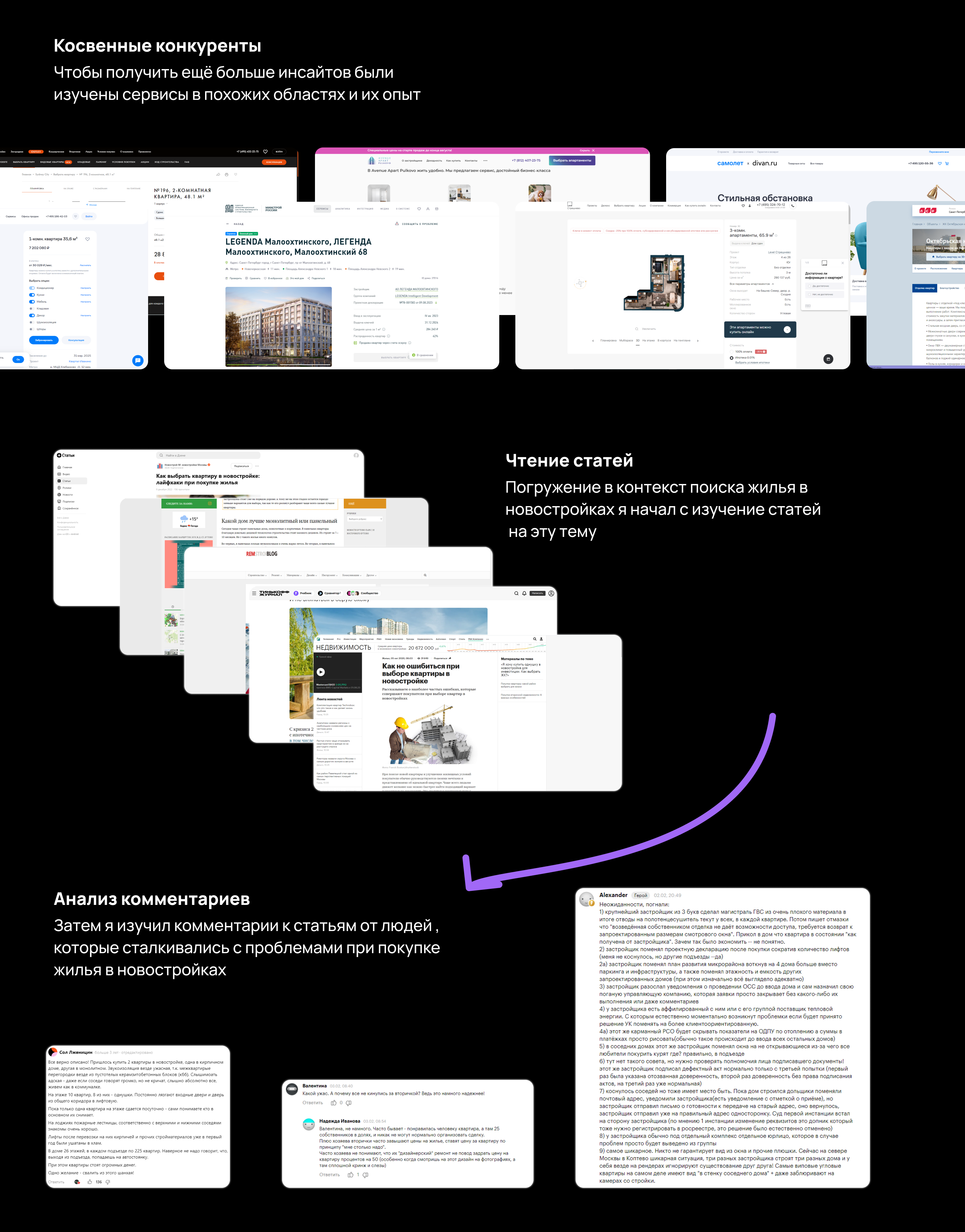Click the blue Забронировать button
This screenshot has height=1232, width=965.
(x=44, y=340)
